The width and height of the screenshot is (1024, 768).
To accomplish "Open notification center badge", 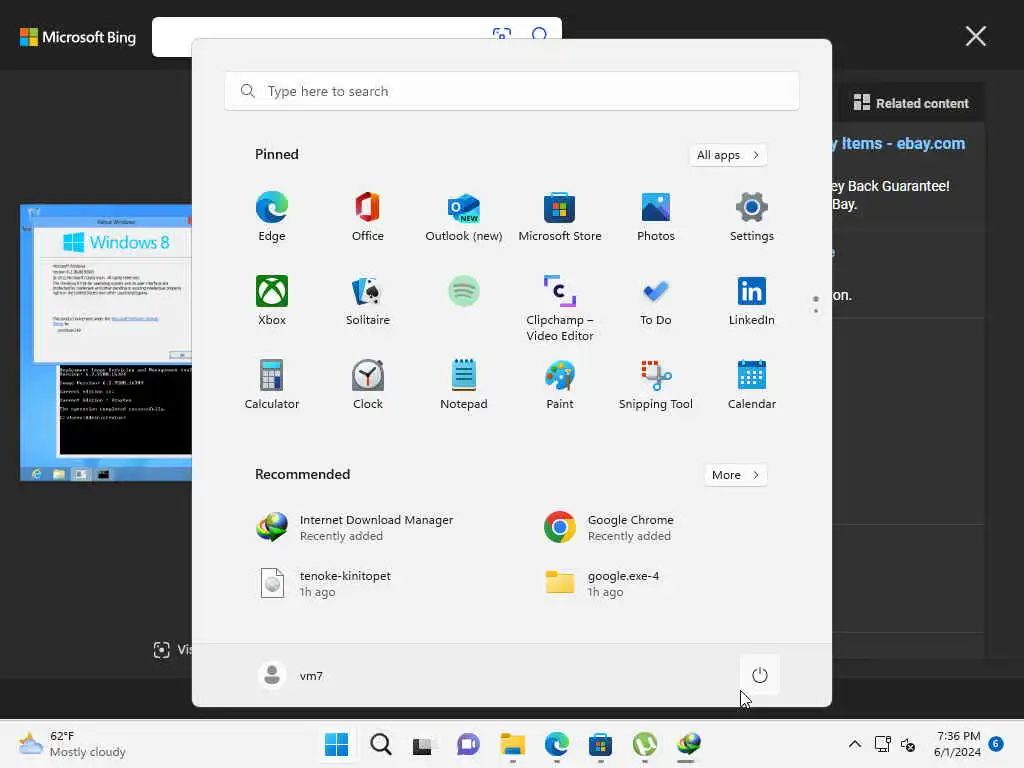I will click(996, 743).
